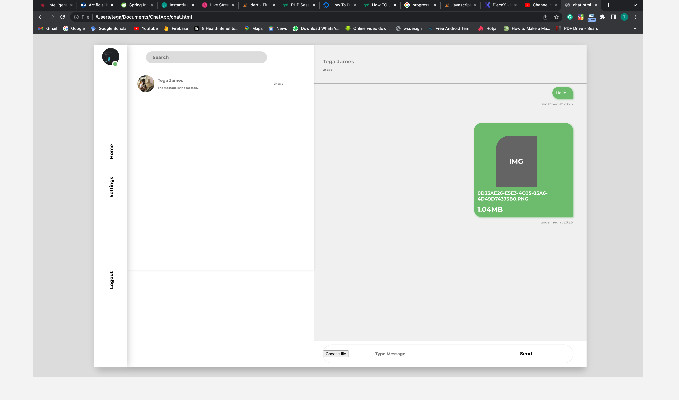Click the browser Back arrow
This screenshot has height=400, width=679.
pyautogui.click(x=40, y=17)
